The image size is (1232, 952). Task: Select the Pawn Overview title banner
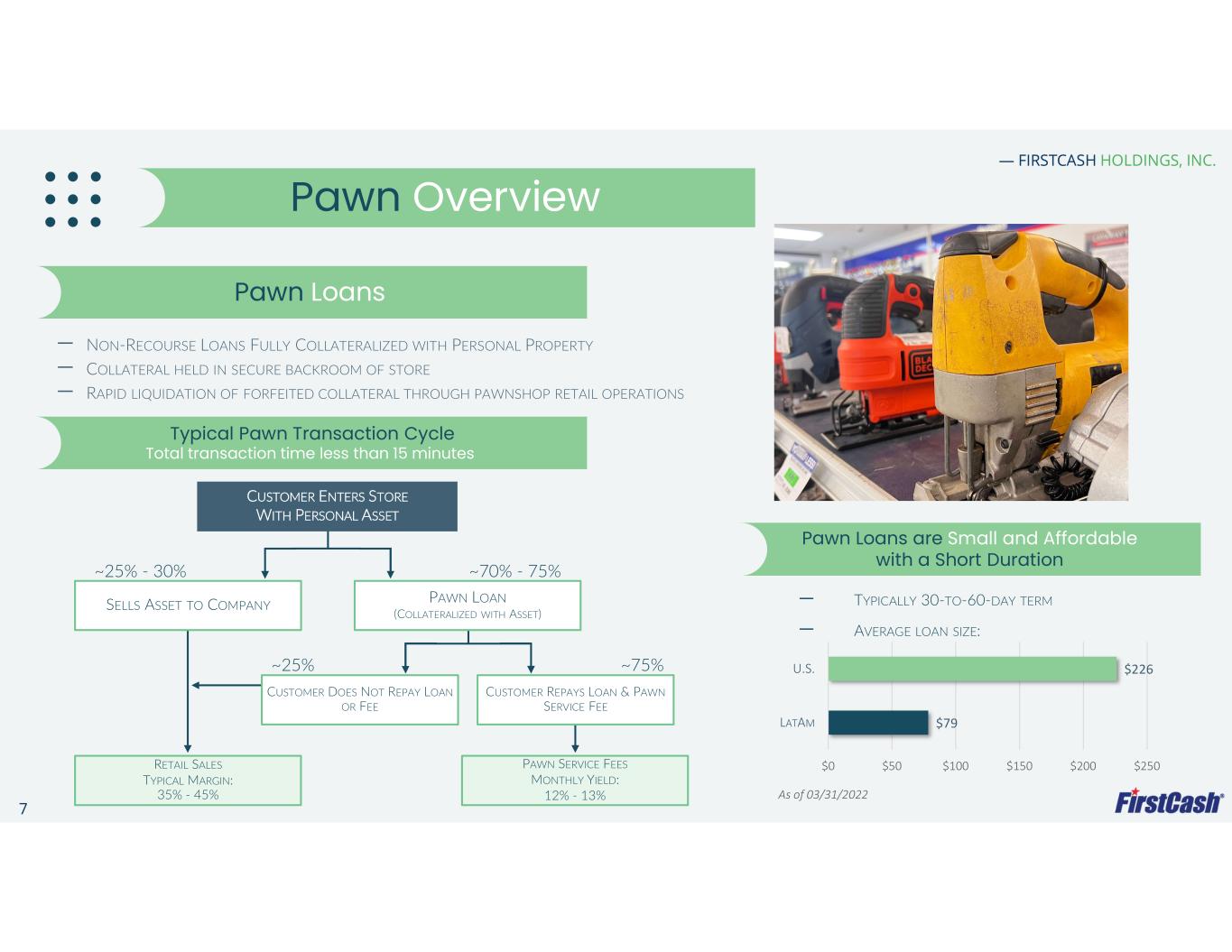(x=445, y=197)
